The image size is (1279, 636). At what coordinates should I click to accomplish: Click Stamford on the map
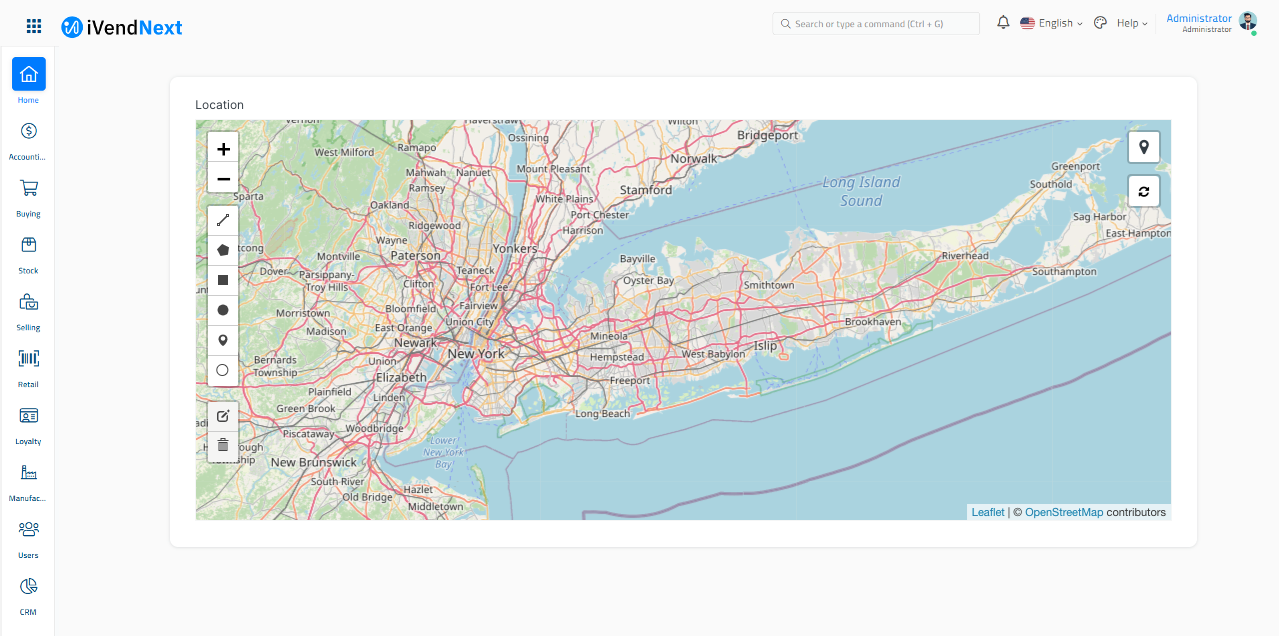[x=646, y=190]
